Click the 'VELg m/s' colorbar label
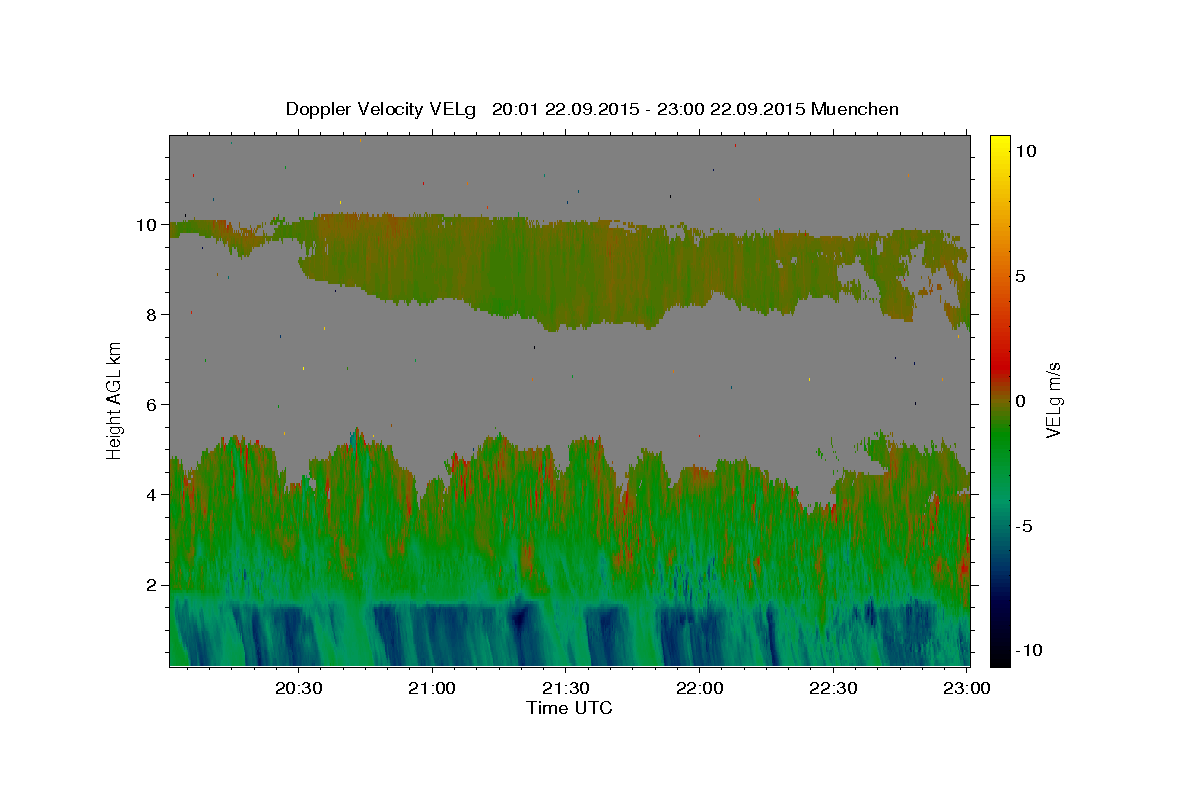The image size is (1200, 800). point(1053,400)
